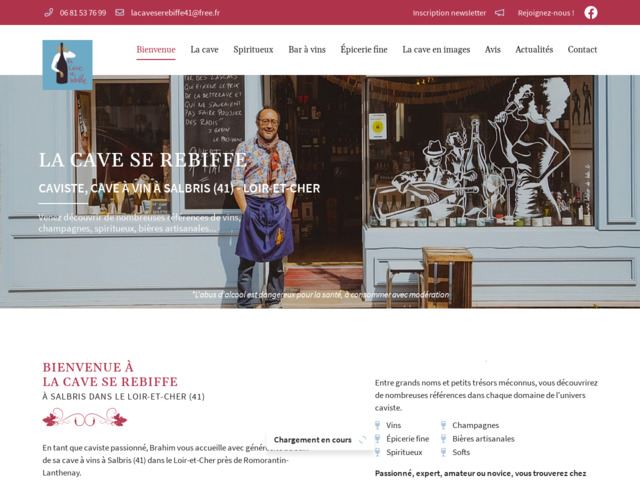Click the glass icon beside Spiritueux list item
Image resolution: width=640 pixels, height=480 pixels.
point(378,452)
